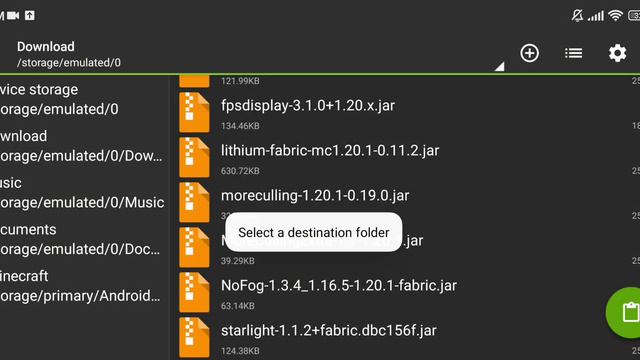640x360 pixels.
Task: Open the Minecraft bookmark in sidebar
Action: click(x=84, y=286)
